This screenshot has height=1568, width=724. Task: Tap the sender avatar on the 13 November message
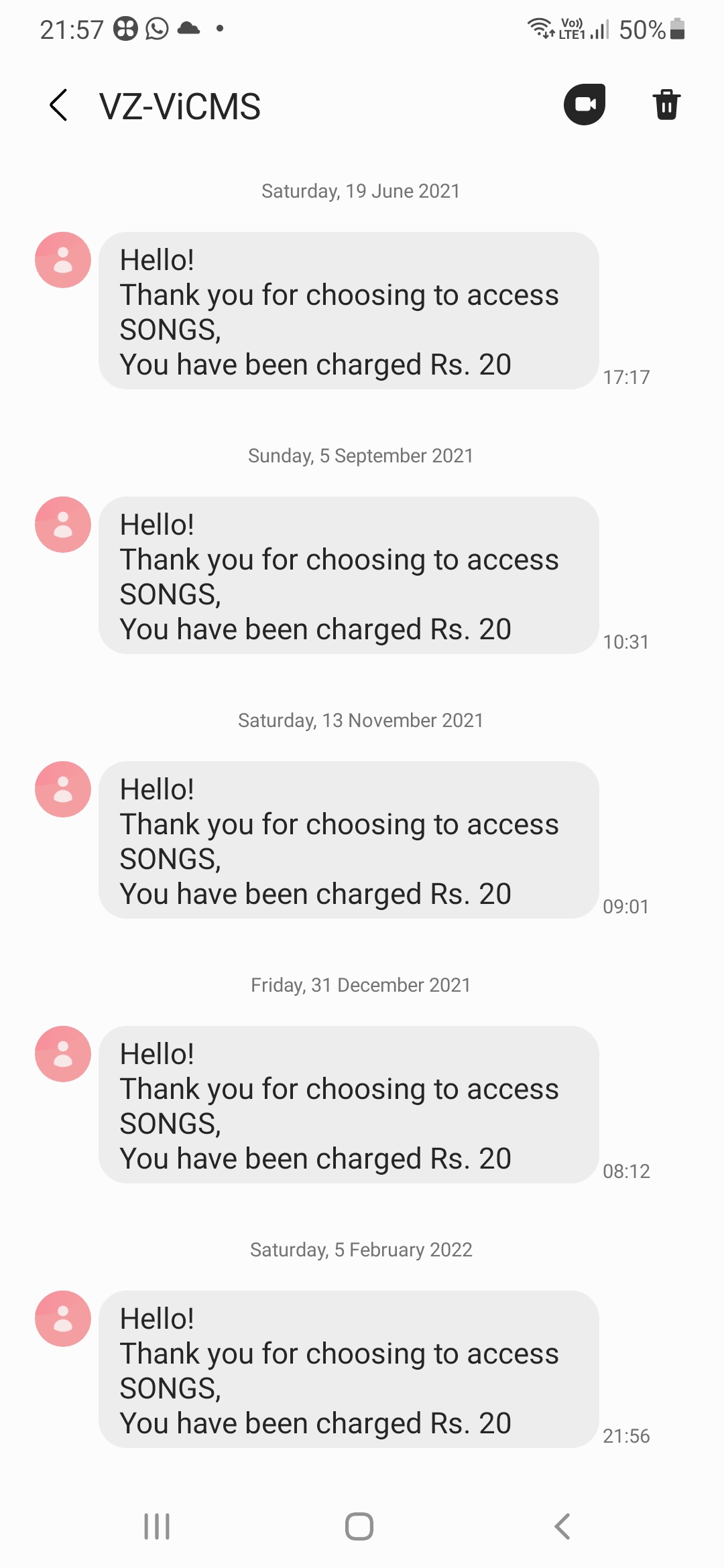click(x=63, y=789)
